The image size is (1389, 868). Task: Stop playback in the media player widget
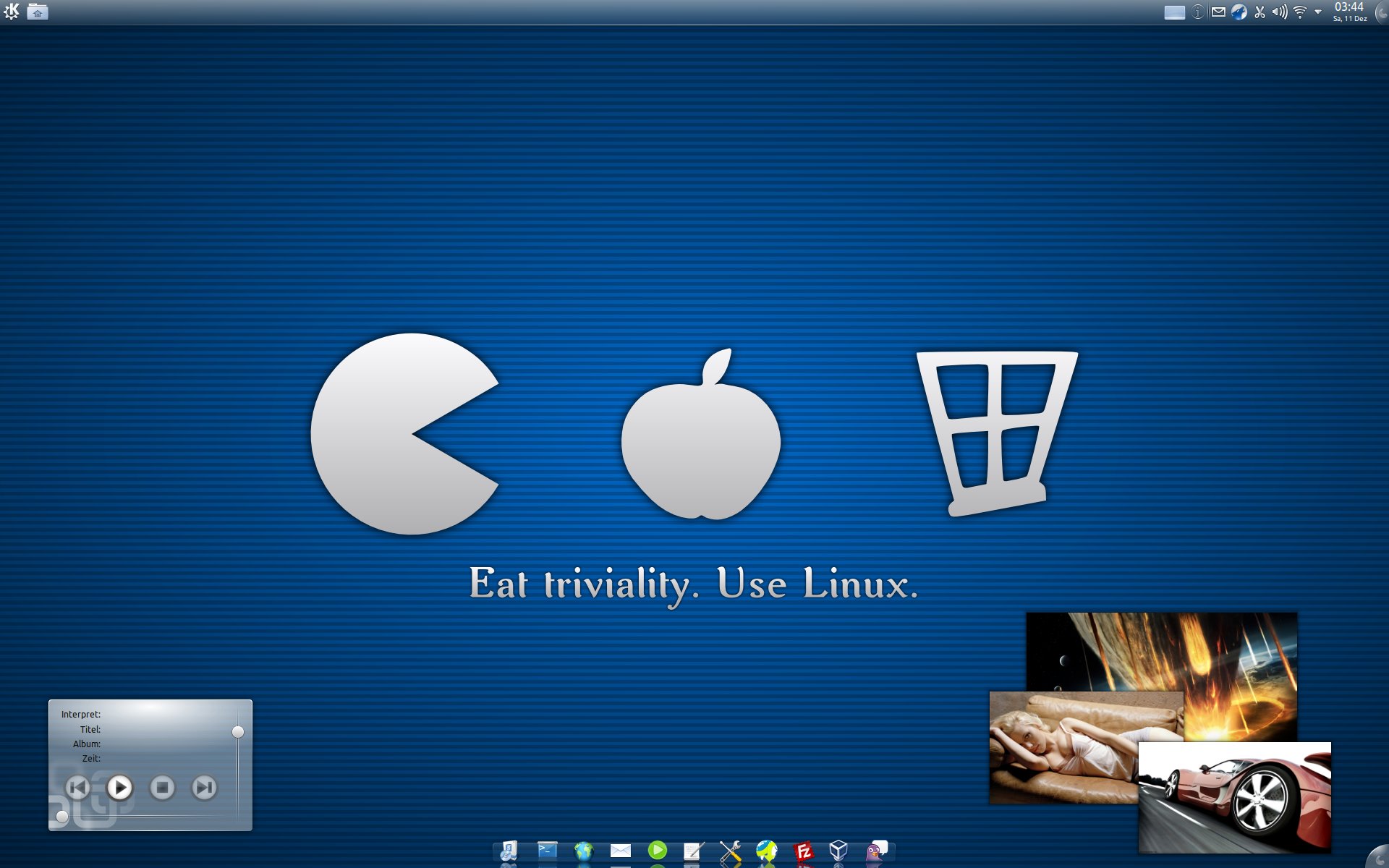(162, 787)
